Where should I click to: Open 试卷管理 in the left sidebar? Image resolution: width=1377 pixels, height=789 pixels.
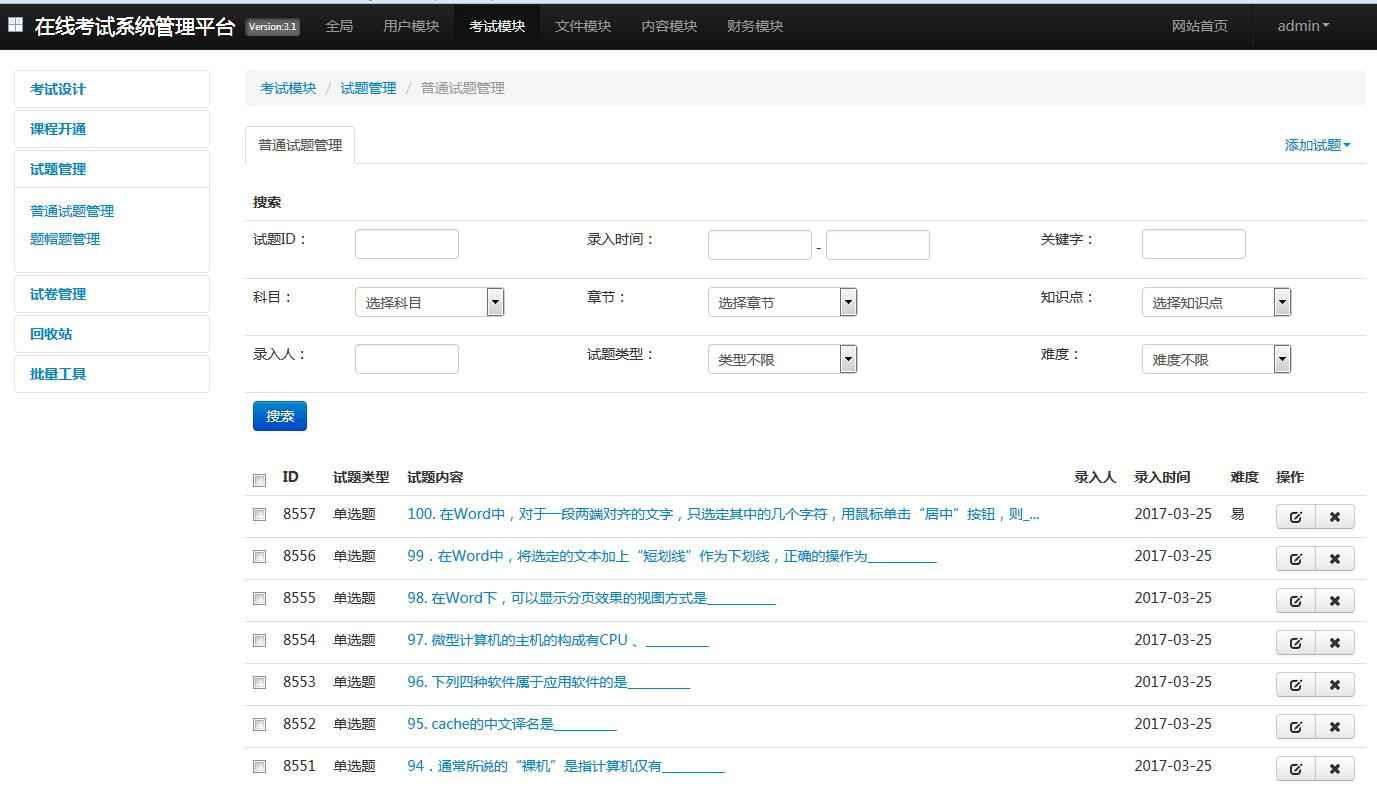(x=58, y=294)
